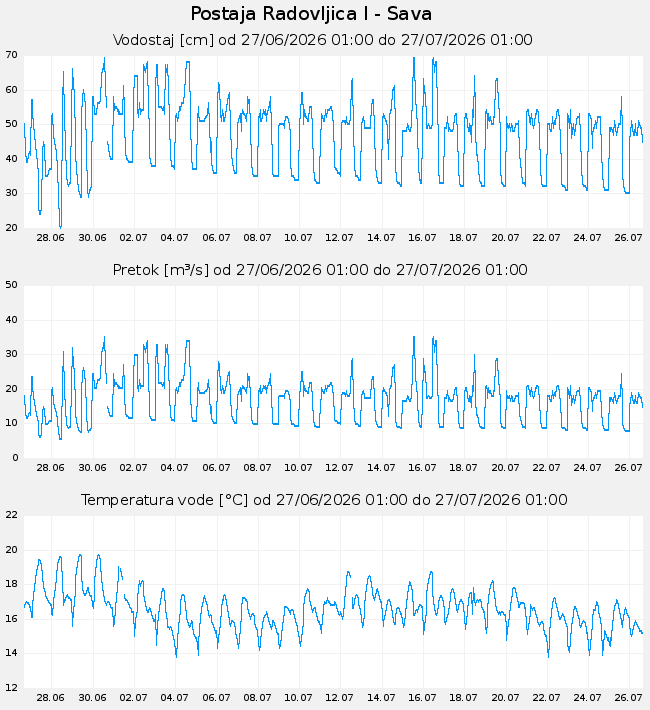Screen dimensions: 650x710
Task: Click the Pretok [m³/s] chart title
Action: (x=320, y=270)
